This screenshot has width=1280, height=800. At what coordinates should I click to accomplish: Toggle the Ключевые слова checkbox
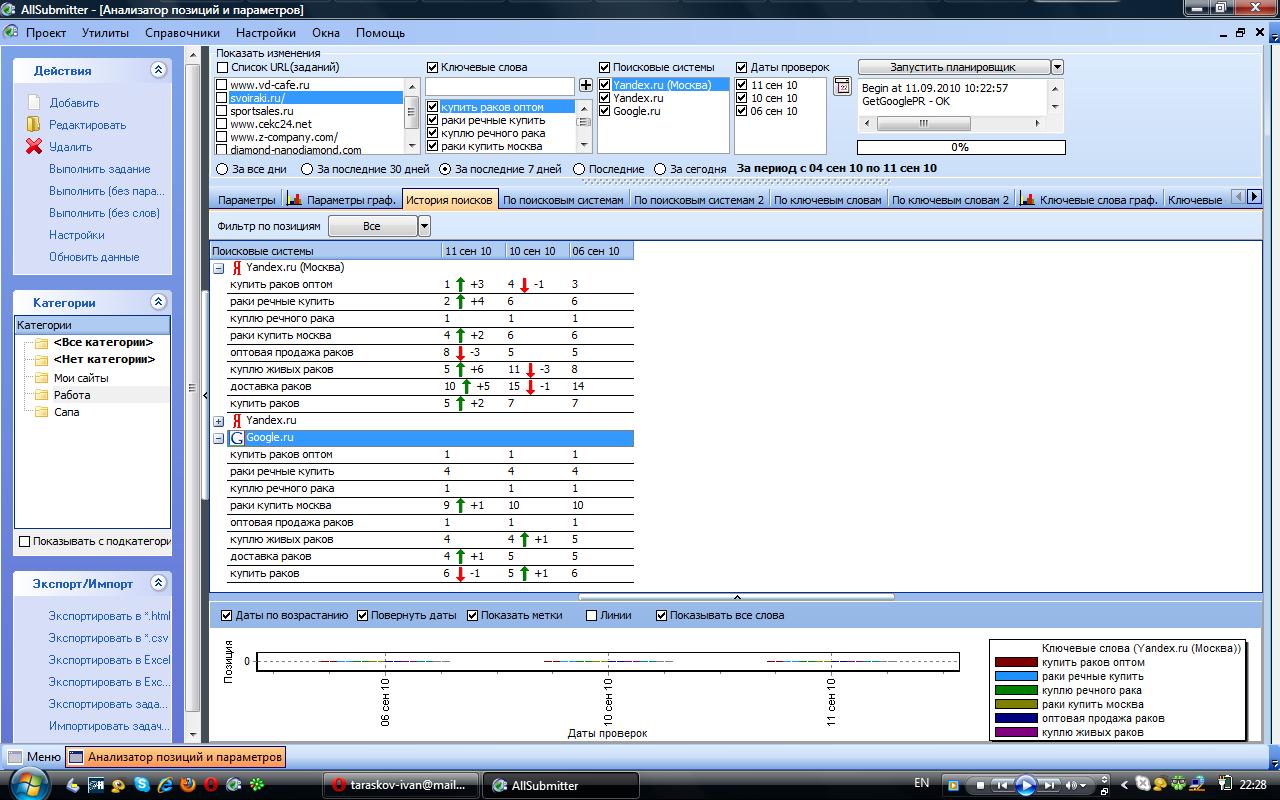coord(433,67)
